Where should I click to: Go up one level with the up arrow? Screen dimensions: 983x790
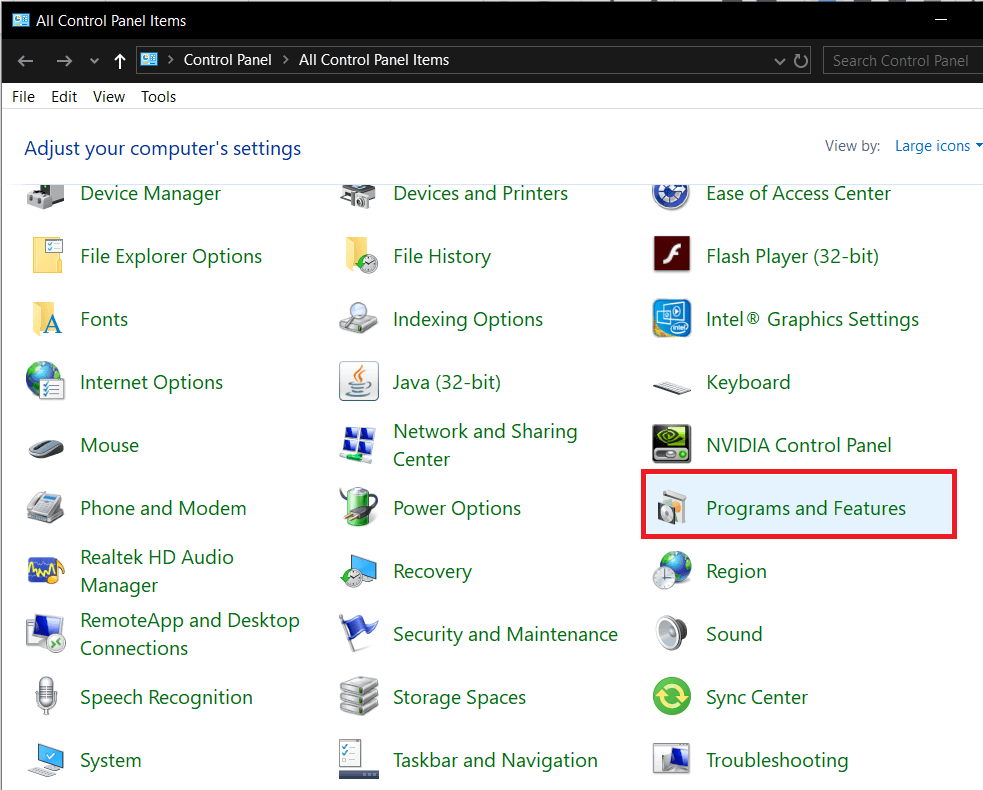coord(120,61)
